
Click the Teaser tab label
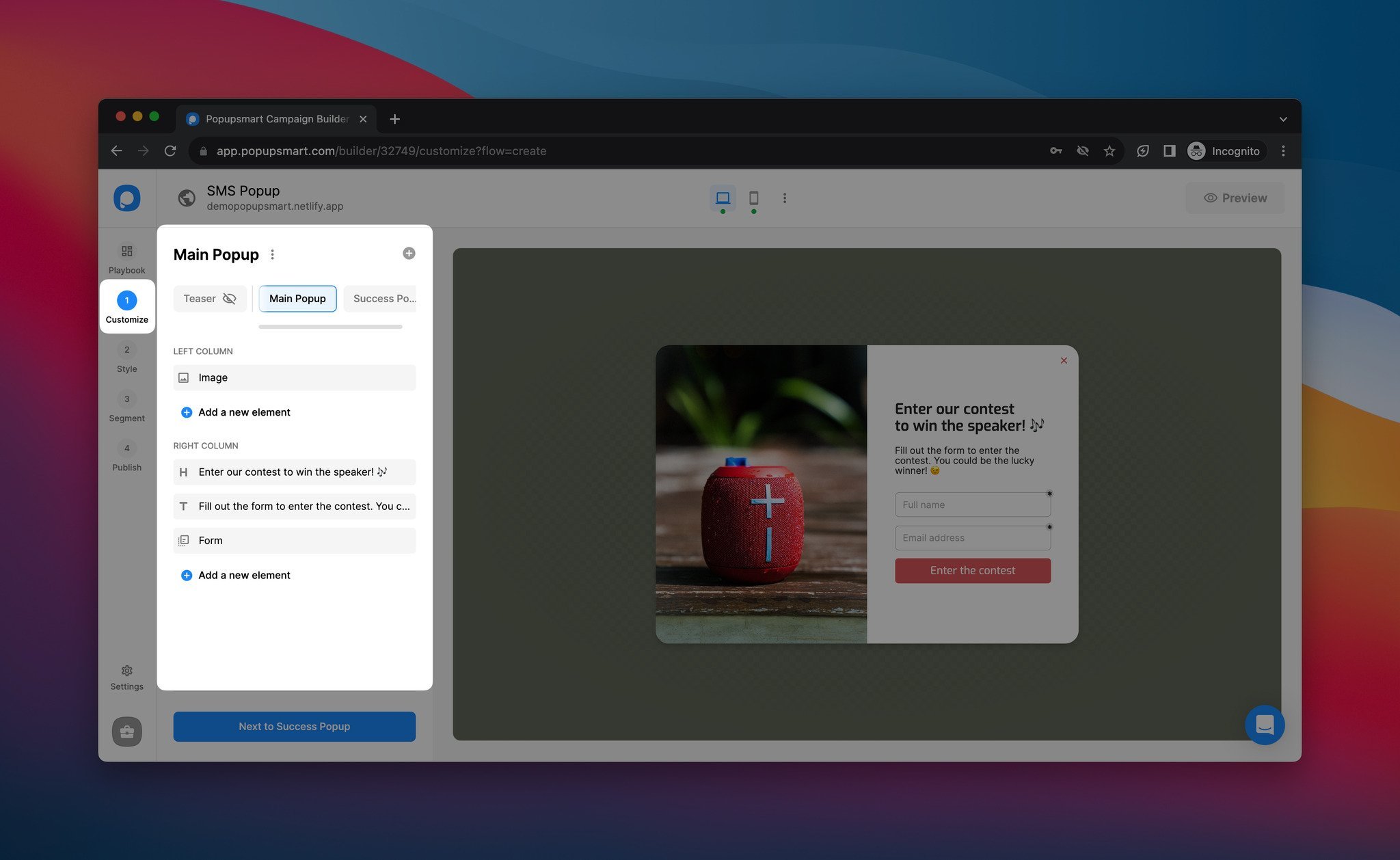point(199,298)
